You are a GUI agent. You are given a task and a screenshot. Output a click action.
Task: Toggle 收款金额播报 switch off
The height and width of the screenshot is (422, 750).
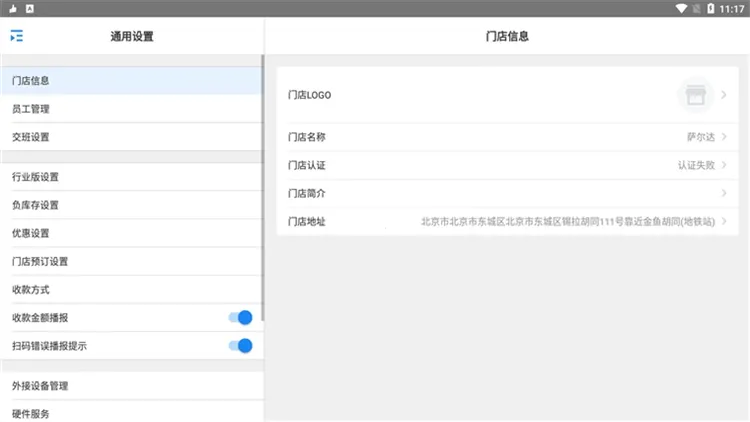pos(240,318)
